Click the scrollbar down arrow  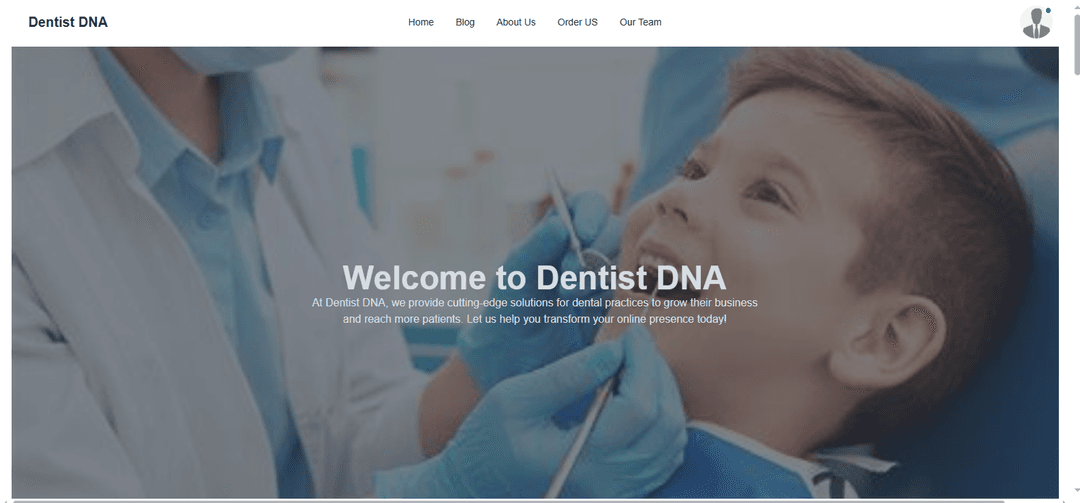[1075, 491]
